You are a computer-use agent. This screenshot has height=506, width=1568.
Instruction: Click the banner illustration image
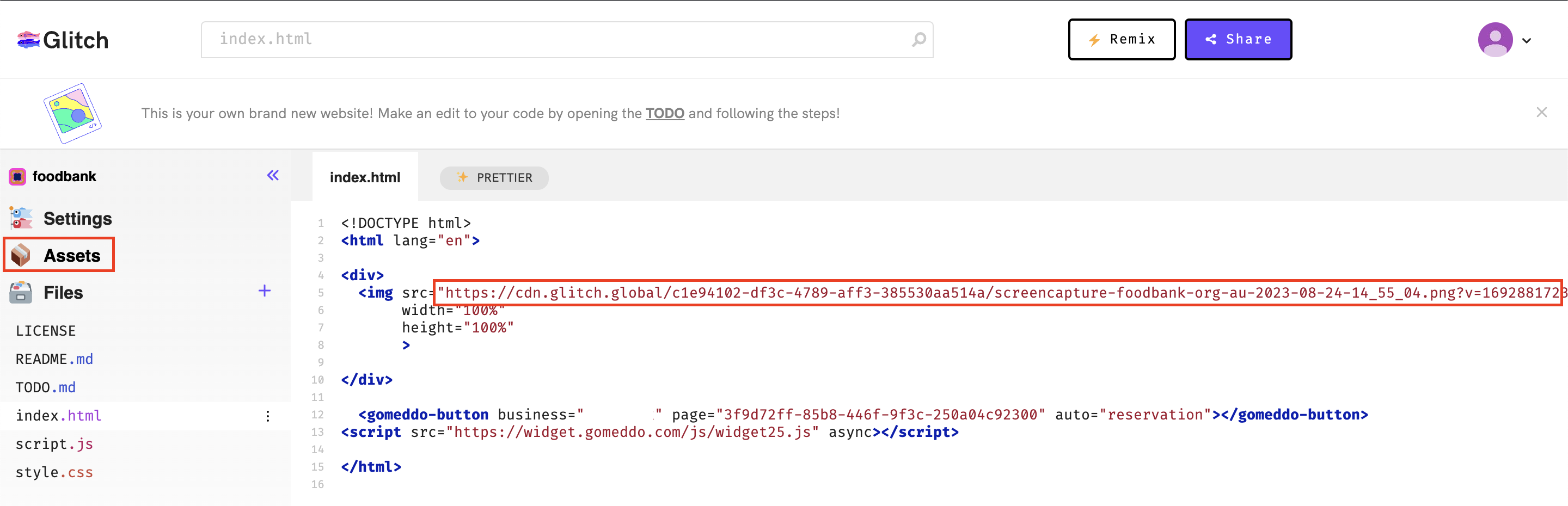point(72,114)
